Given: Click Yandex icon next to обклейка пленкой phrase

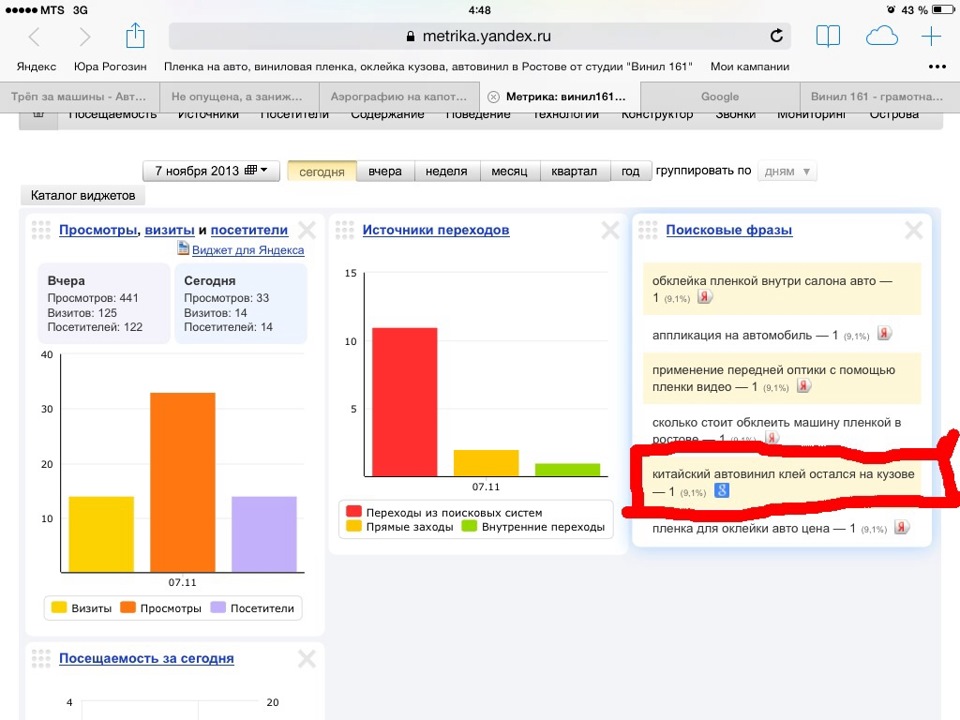Looking at the screenshot, I should pyautogui.click(x=705, y=297).
